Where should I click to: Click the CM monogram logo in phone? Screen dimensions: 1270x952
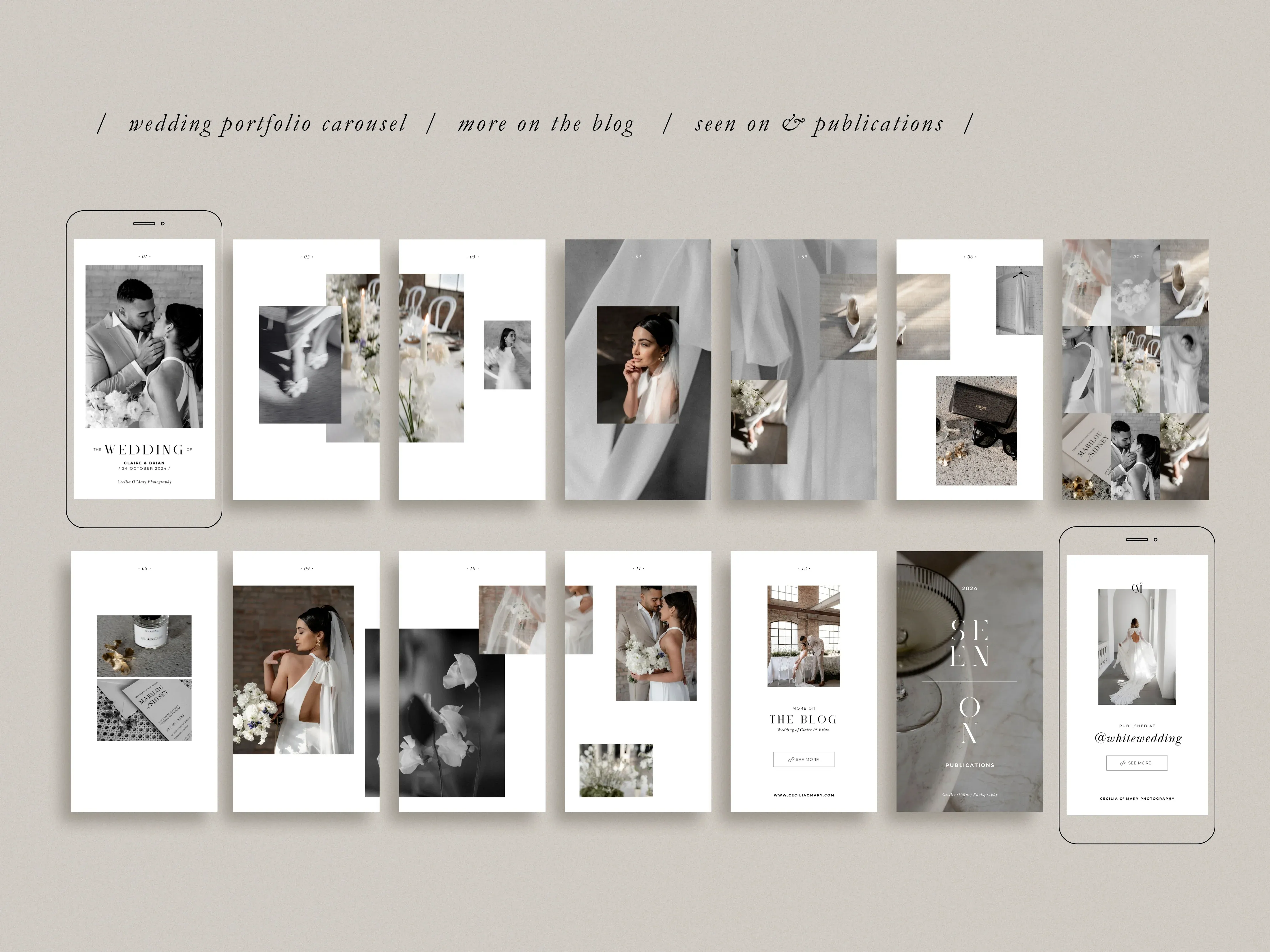1137,588
